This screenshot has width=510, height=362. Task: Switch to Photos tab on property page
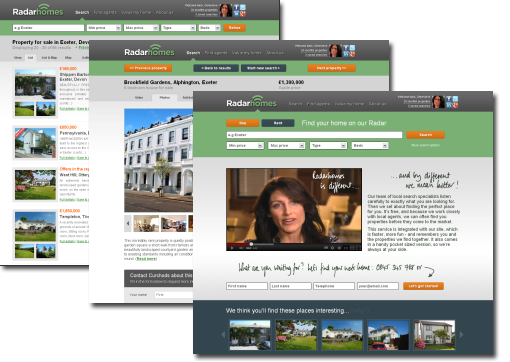[165, 97]
